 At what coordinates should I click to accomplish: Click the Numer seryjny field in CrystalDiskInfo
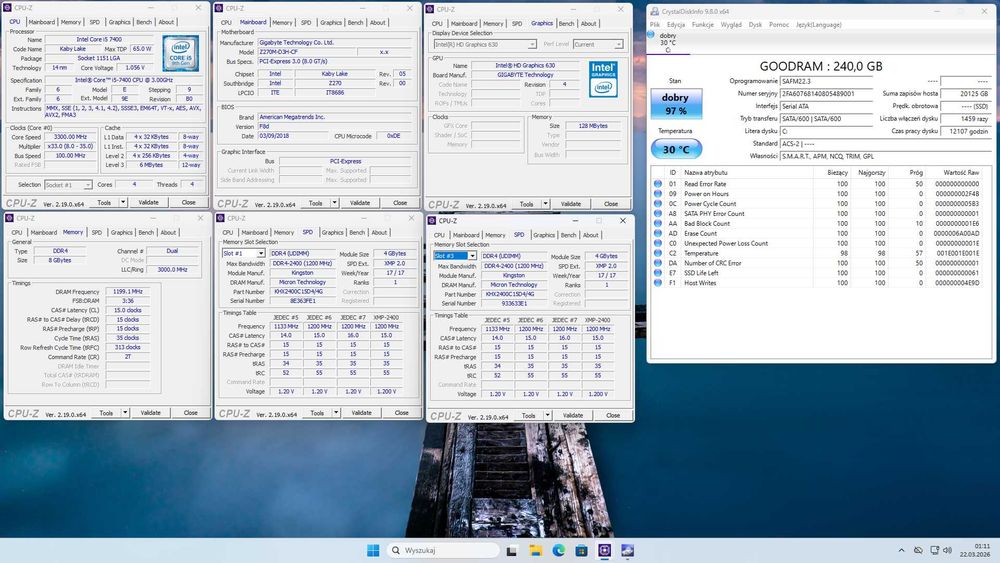click(x=827, y=94)
